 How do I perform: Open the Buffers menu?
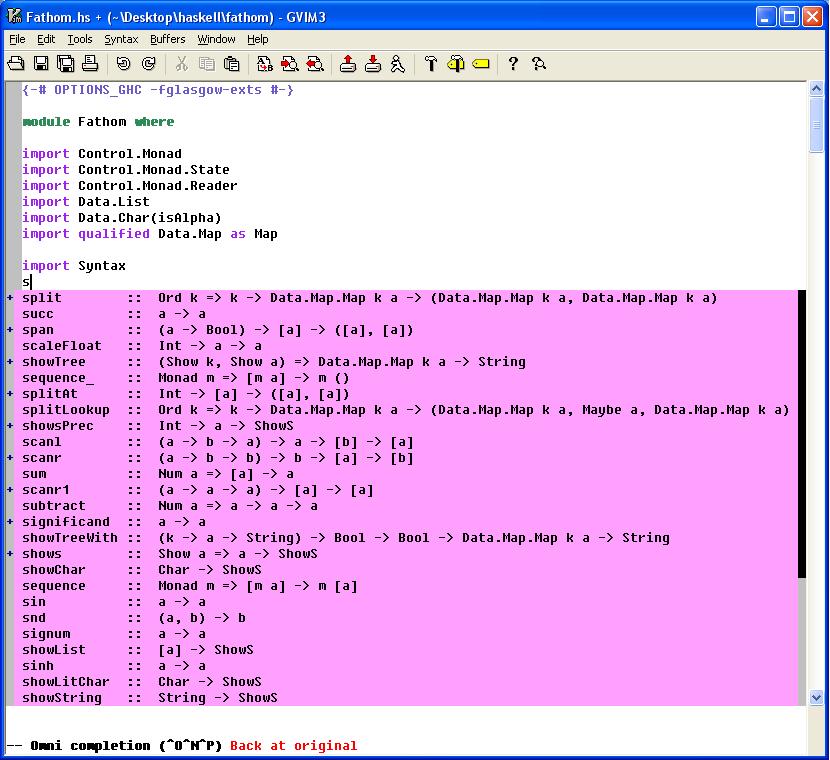coord(166,39)
